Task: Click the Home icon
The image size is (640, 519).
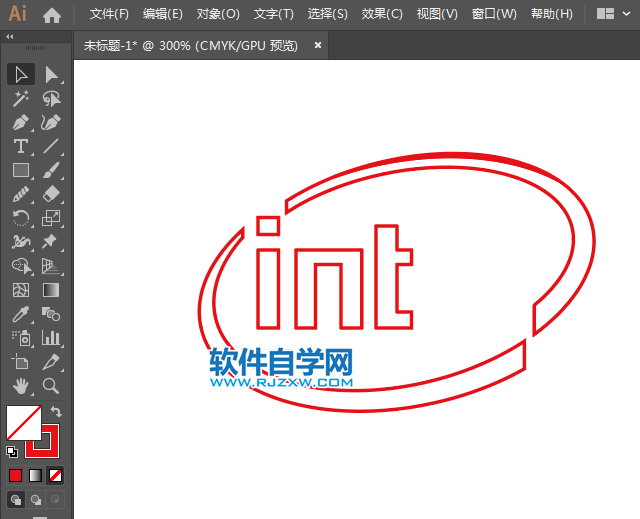Action: pos(52,15)
